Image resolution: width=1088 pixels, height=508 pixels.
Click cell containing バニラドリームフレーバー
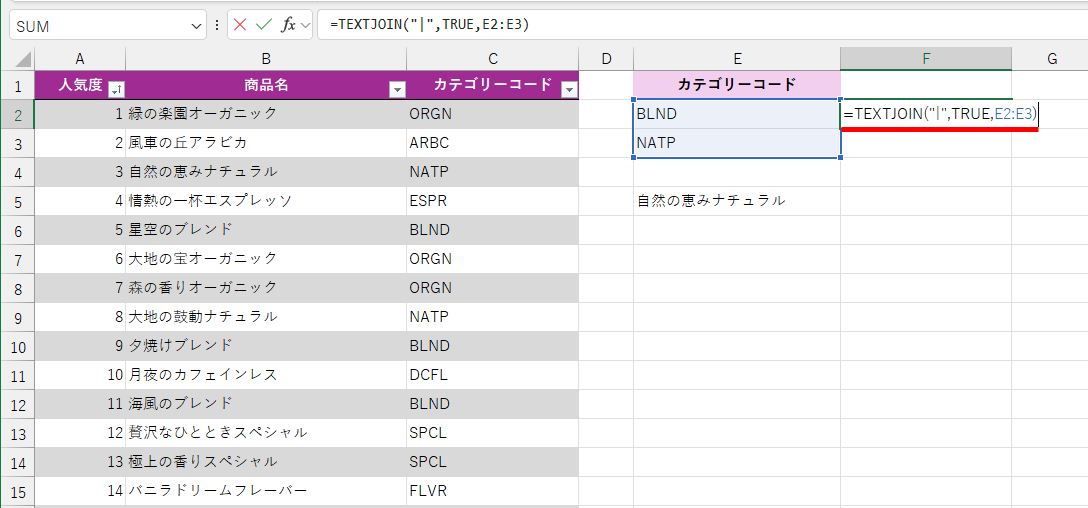pos(266,491)
